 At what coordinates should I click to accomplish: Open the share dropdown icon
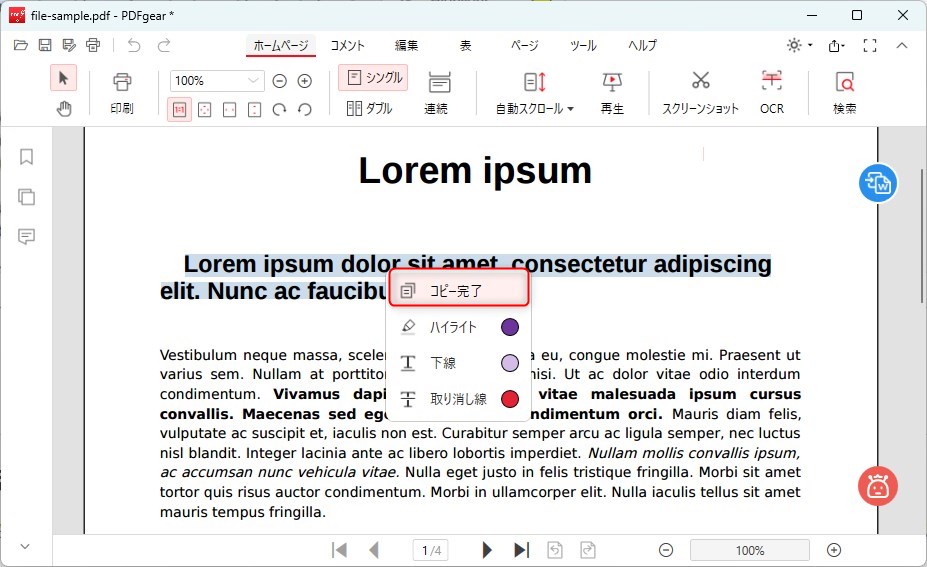(837, 46)
